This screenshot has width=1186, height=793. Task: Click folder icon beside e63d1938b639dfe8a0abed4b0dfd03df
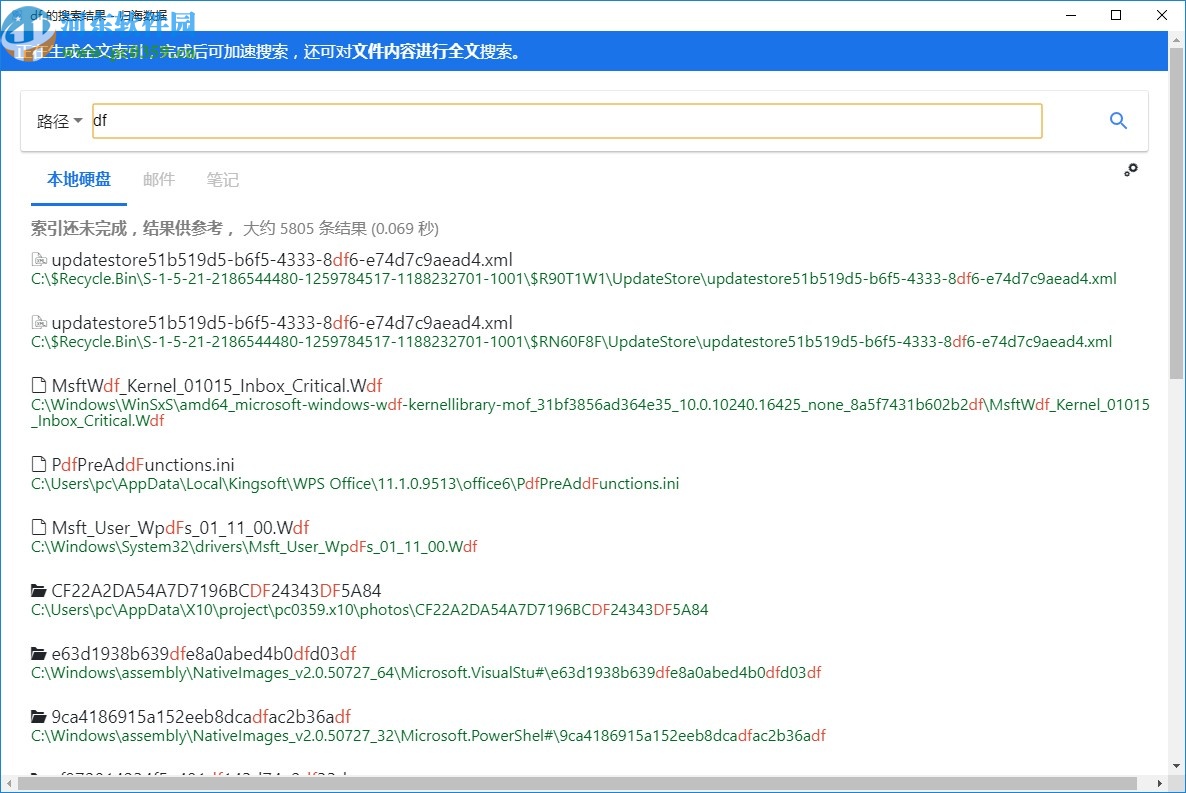coord(39,653)
